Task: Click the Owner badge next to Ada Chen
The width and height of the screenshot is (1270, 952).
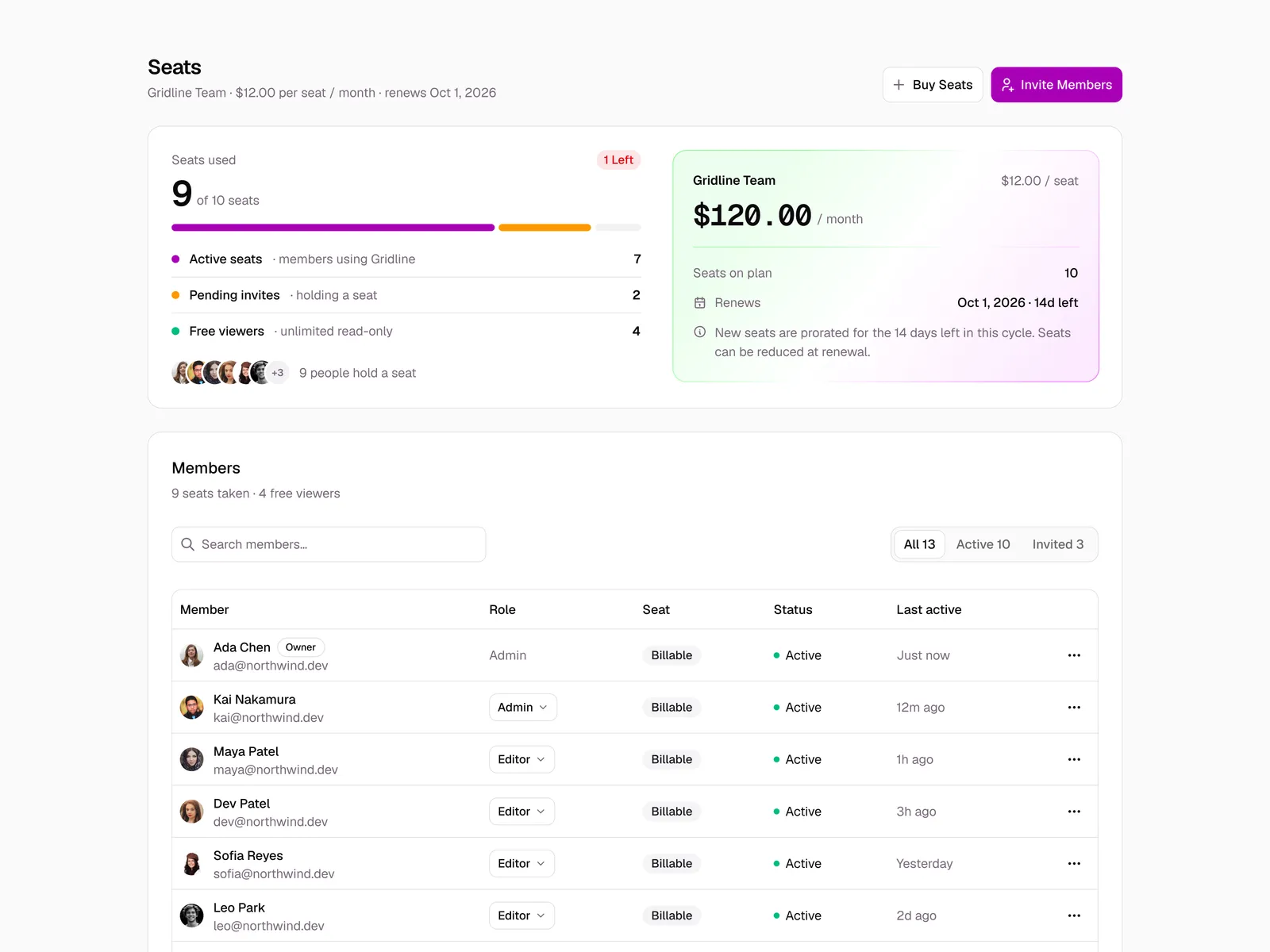Action: pyautogui.click(x=301, y=647)
